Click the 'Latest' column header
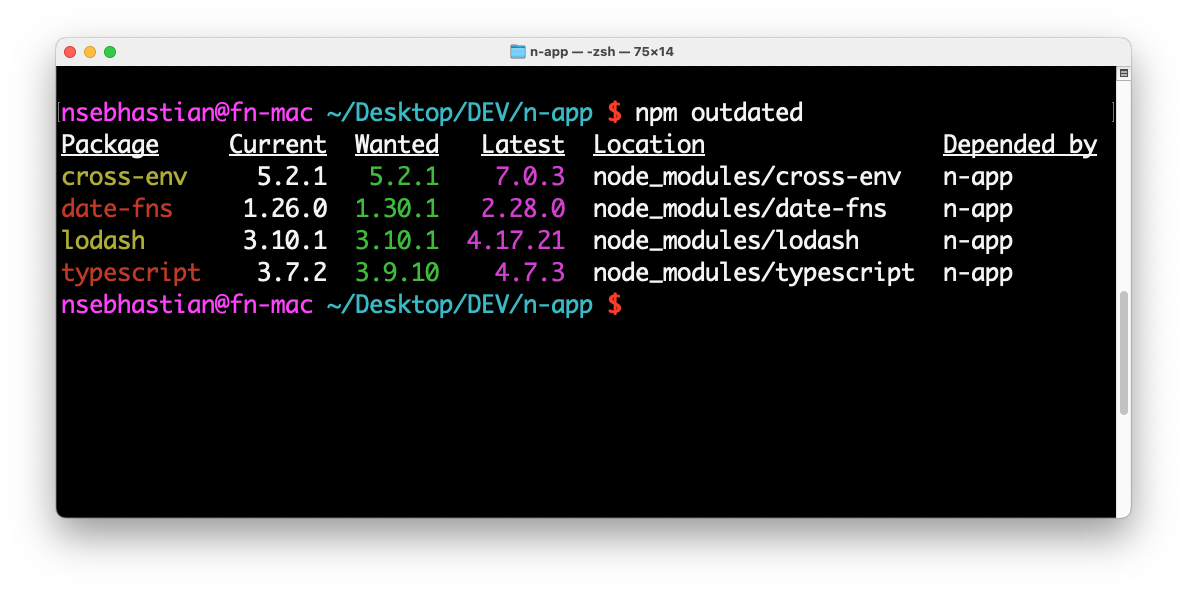This screenshot has width=1187, height=592. pos(523,145)
